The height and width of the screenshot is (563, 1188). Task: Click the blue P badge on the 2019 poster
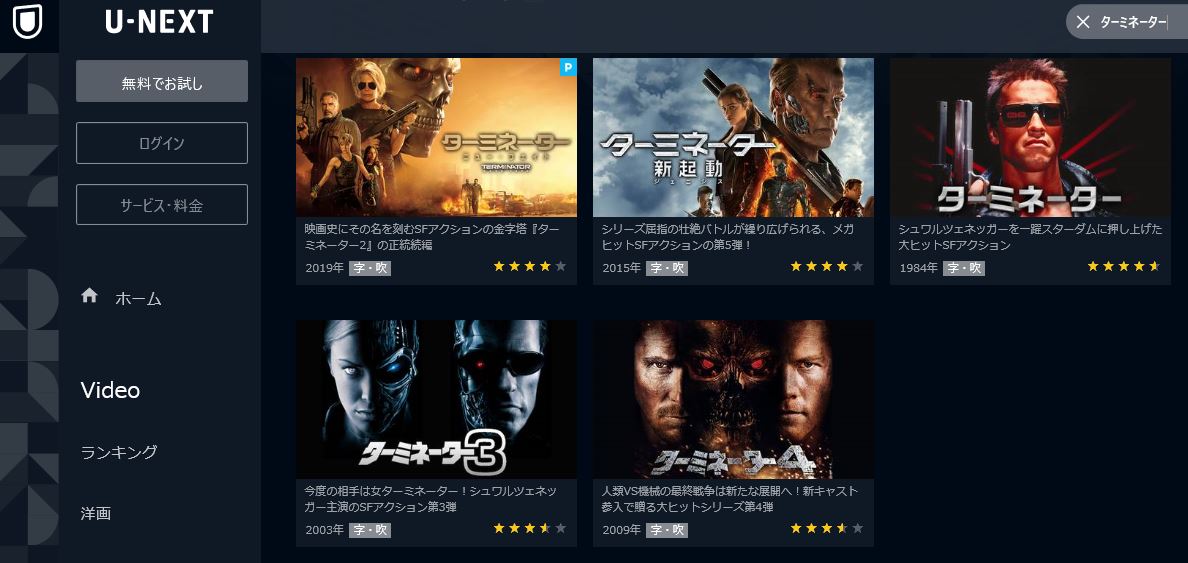click(x=568, y=67)
